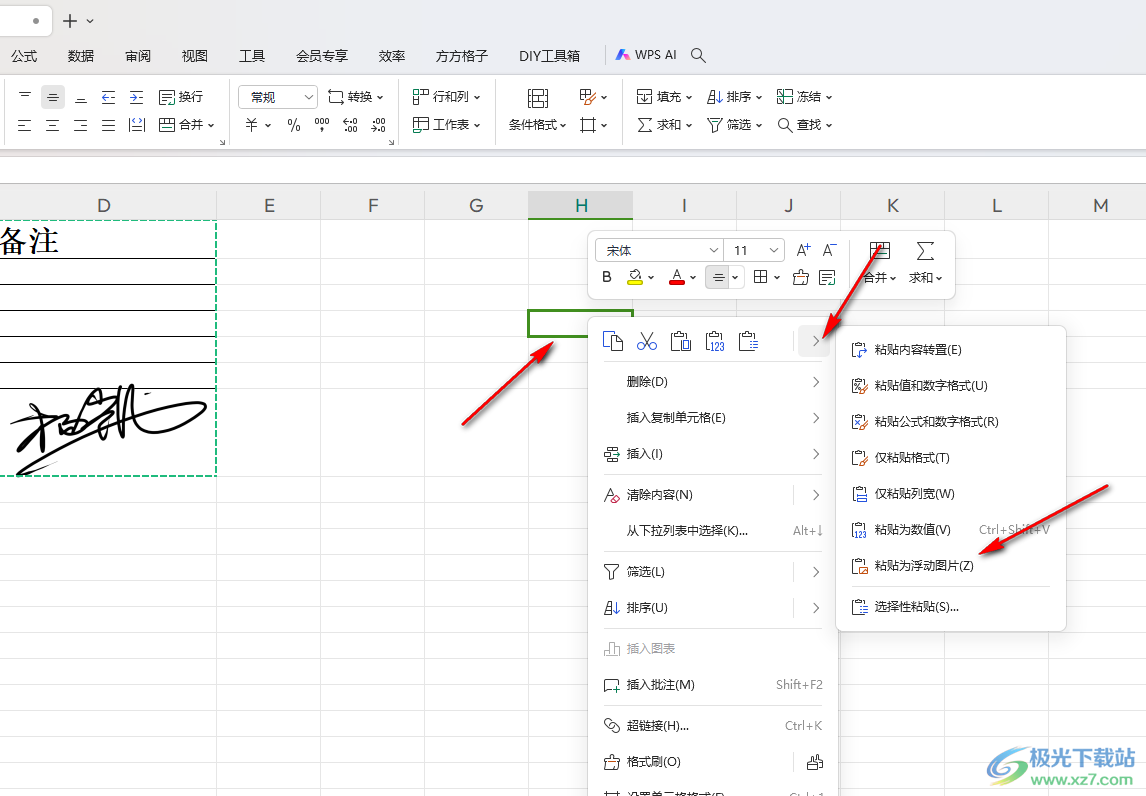Click the align left icon in ribbon
This screenshot has width=1146, height=796.
click(x=25, y=125)
